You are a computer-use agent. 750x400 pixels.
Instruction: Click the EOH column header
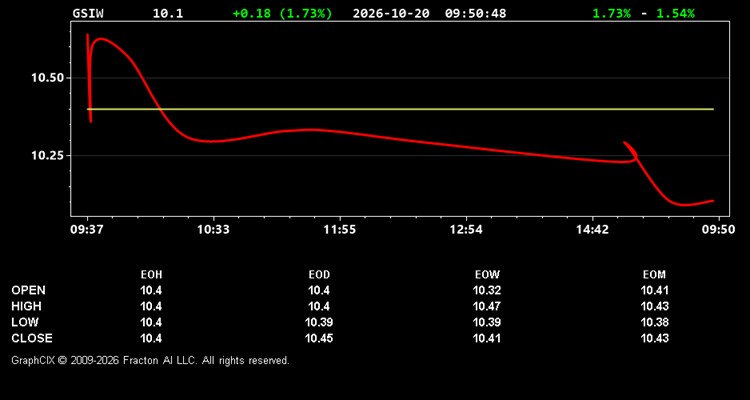point(151,275)
